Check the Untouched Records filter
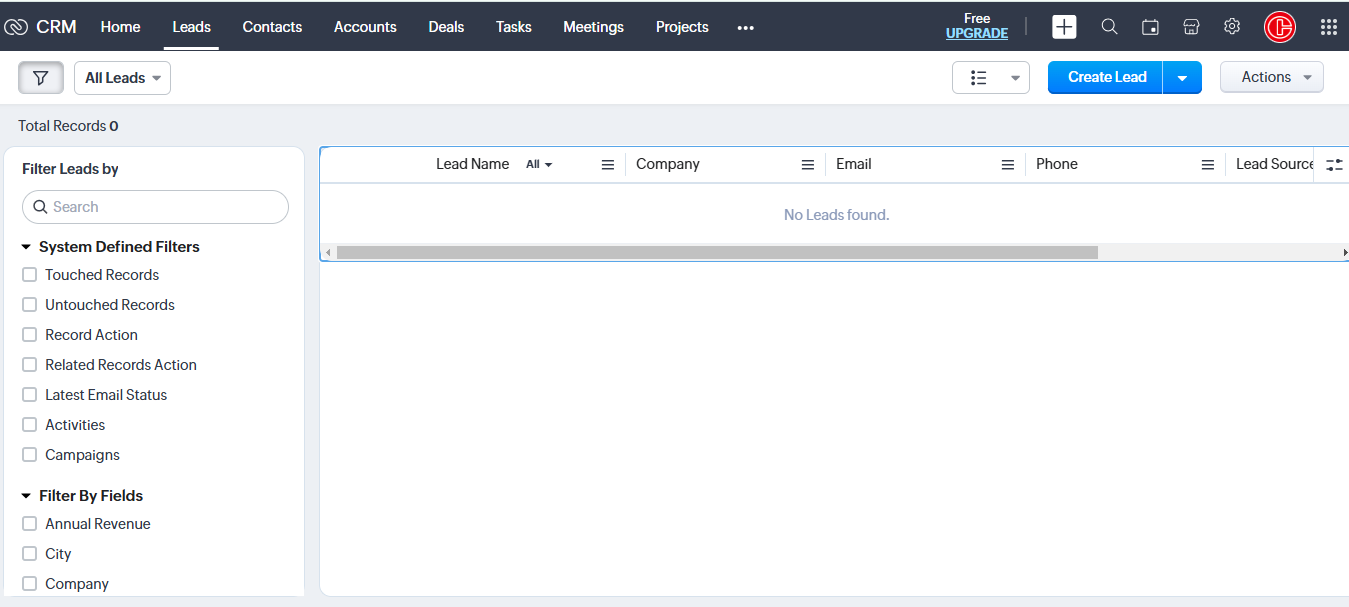The image size is (1349, 607). coord(30,305)
